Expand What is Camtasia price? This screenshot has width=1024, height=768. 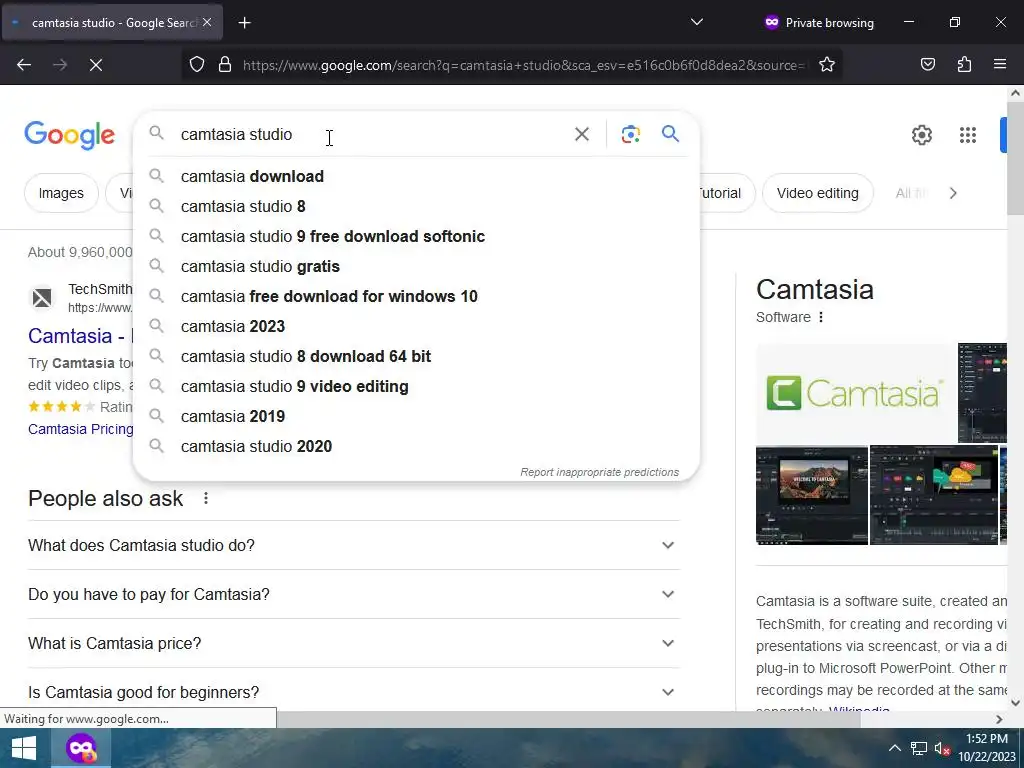[x=354, y=643]
